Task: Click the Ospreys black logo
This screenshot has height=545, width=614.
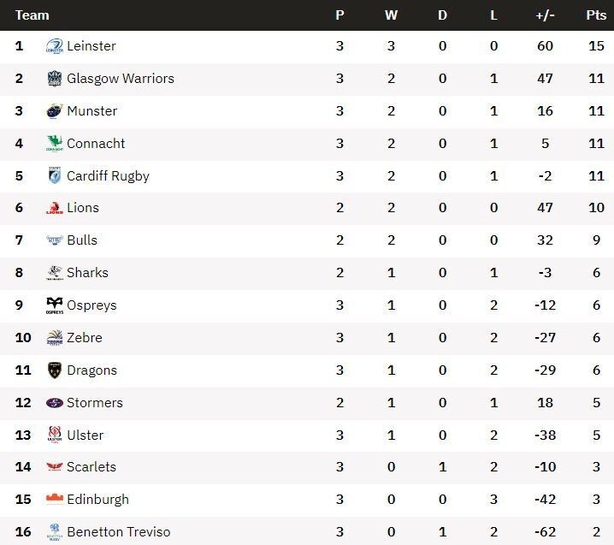Action: tap(54, 305)
